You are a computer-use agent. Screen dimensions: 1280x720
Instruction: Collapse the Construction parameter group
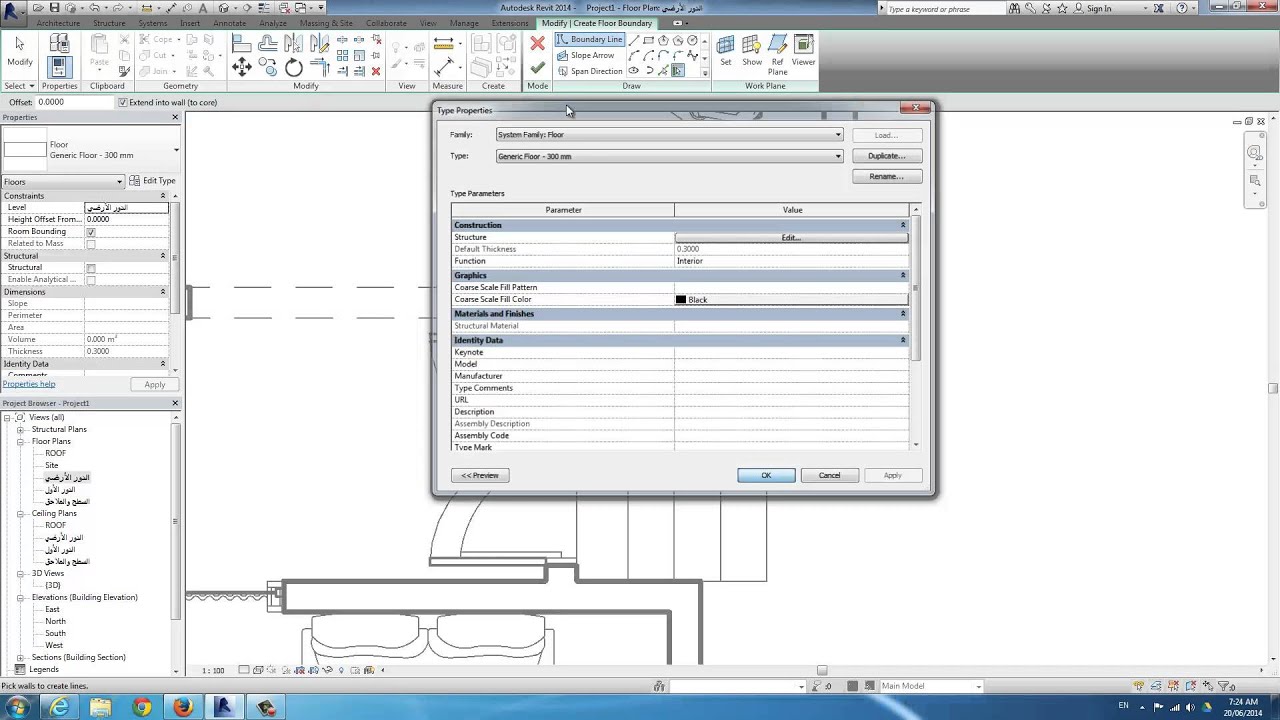(903, 225)
